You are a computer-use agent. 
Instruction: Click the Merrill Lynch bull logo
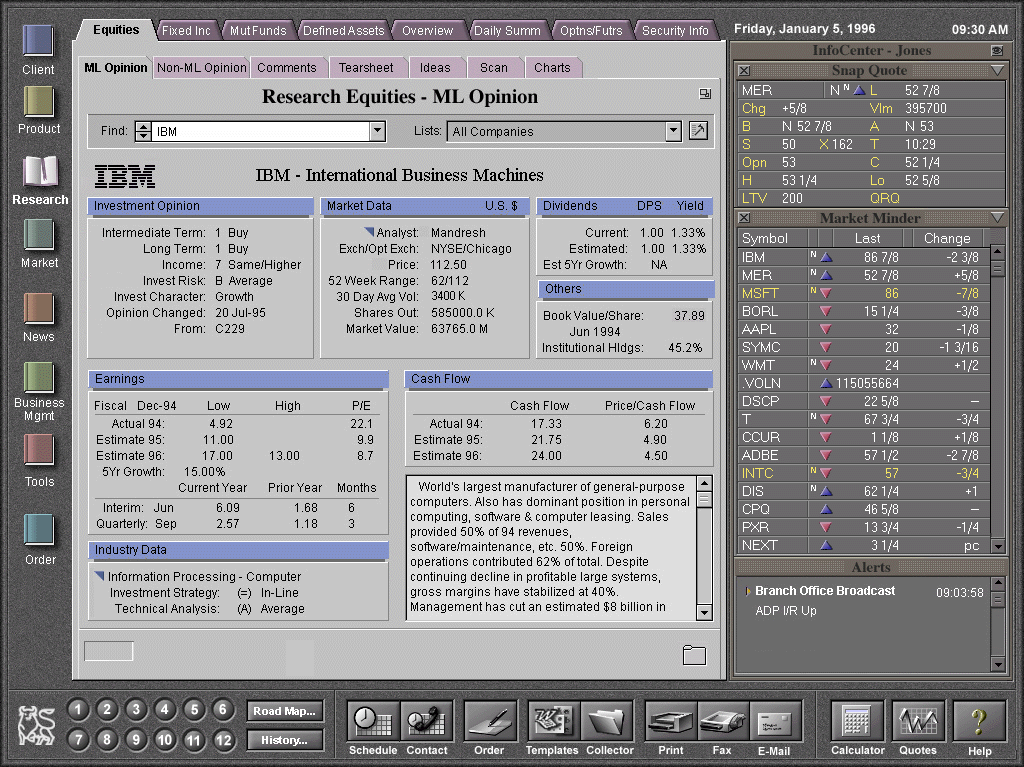click(x=36, y=725)
